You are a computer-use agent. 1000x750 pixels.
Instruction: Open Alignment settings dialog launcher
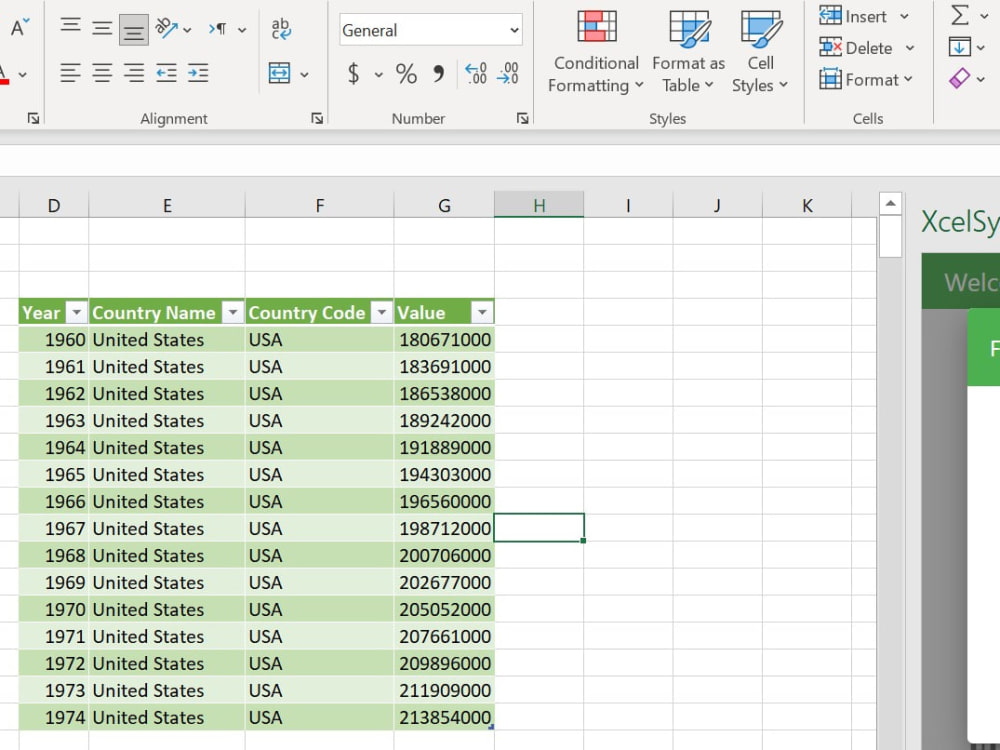[317, 118]
